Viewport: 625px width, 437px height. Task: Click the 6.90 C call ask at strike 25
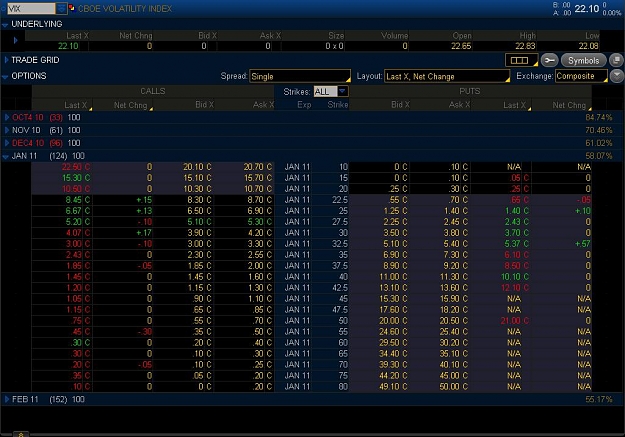tap(259, 211)
